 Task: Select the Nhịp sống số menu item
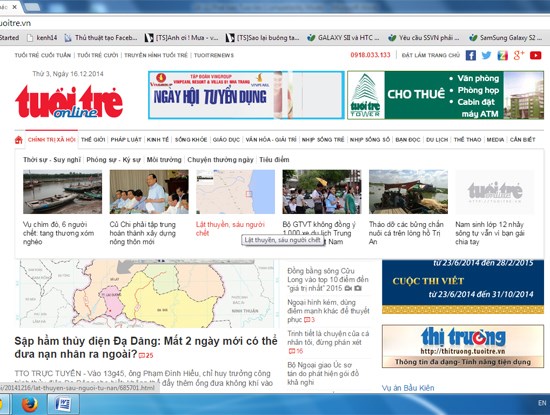(x=370, y=140)
